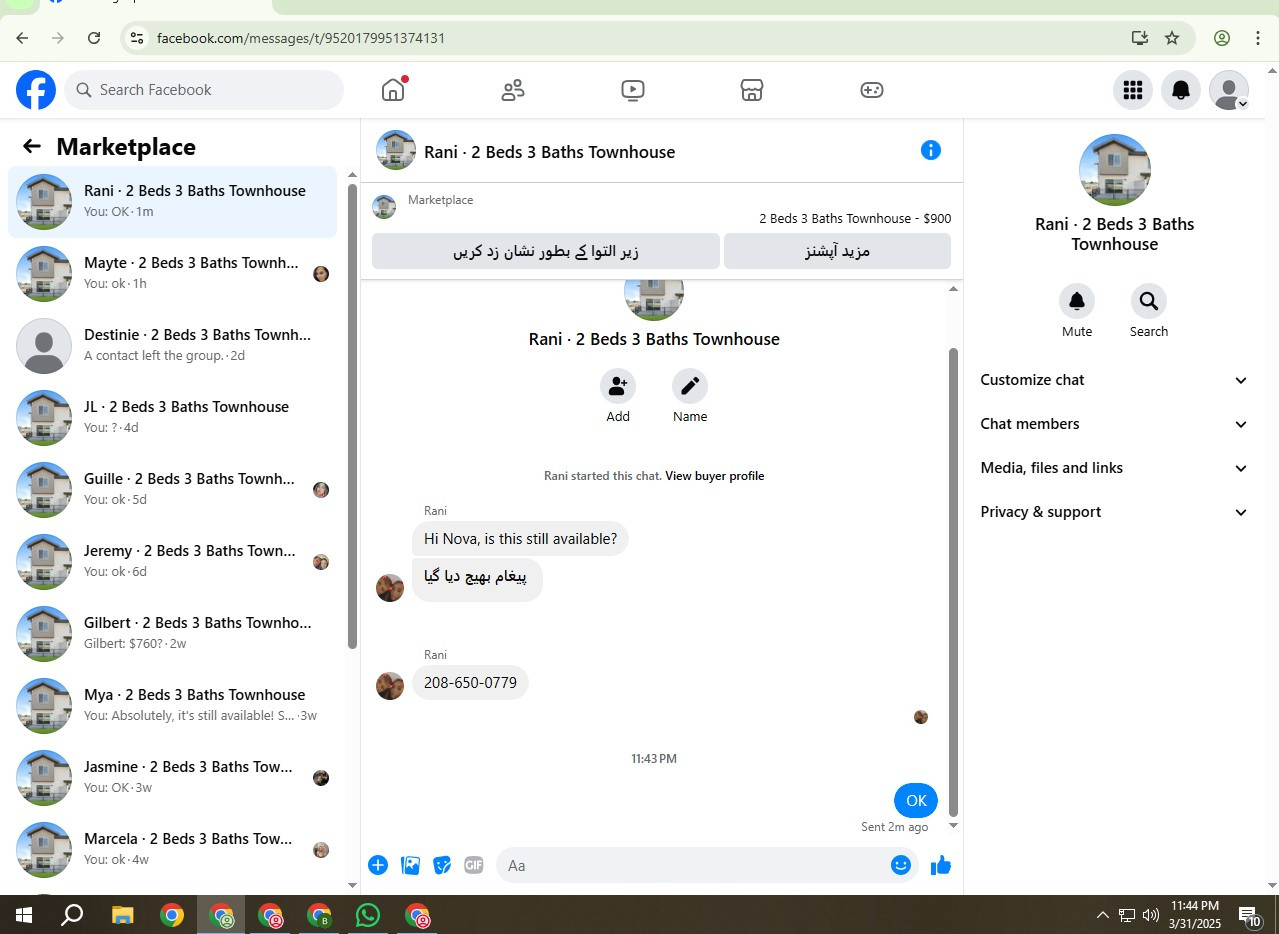Open WhatsApp from the taskbar
Image resolution: width=1279 pixels, height=934 pixels.
368,915
